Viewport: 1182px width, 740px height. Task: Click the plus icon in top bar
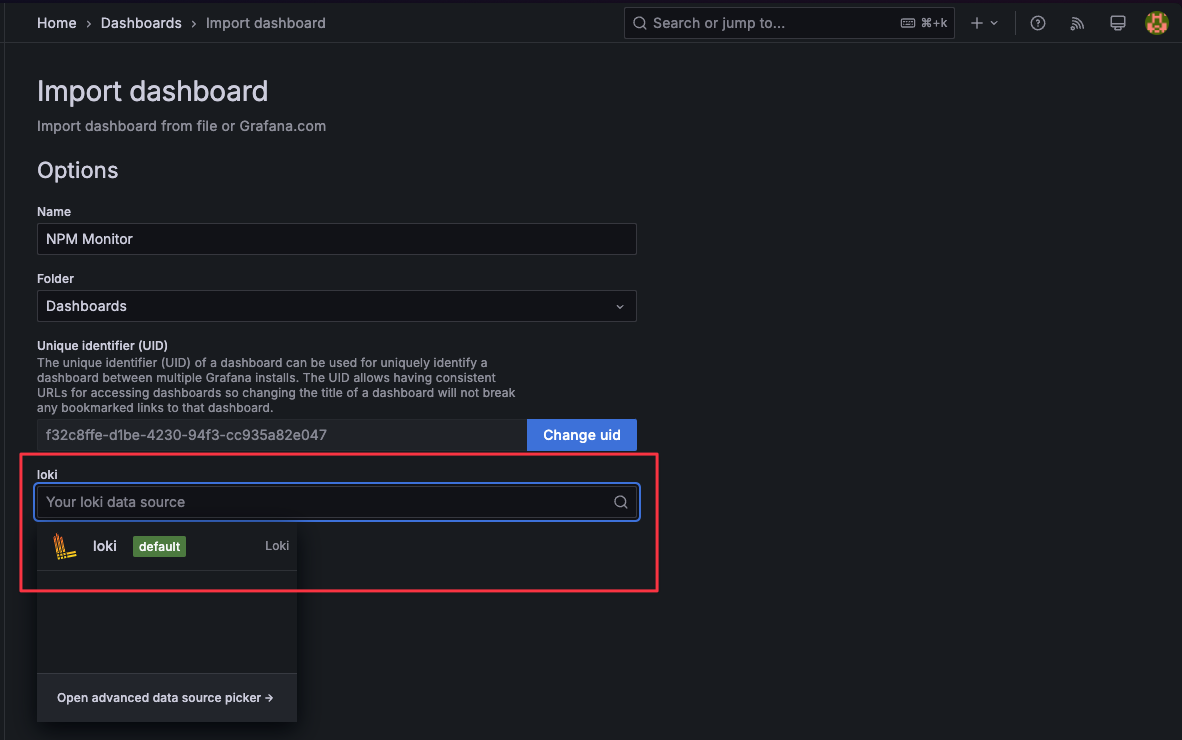coord(977,23)
